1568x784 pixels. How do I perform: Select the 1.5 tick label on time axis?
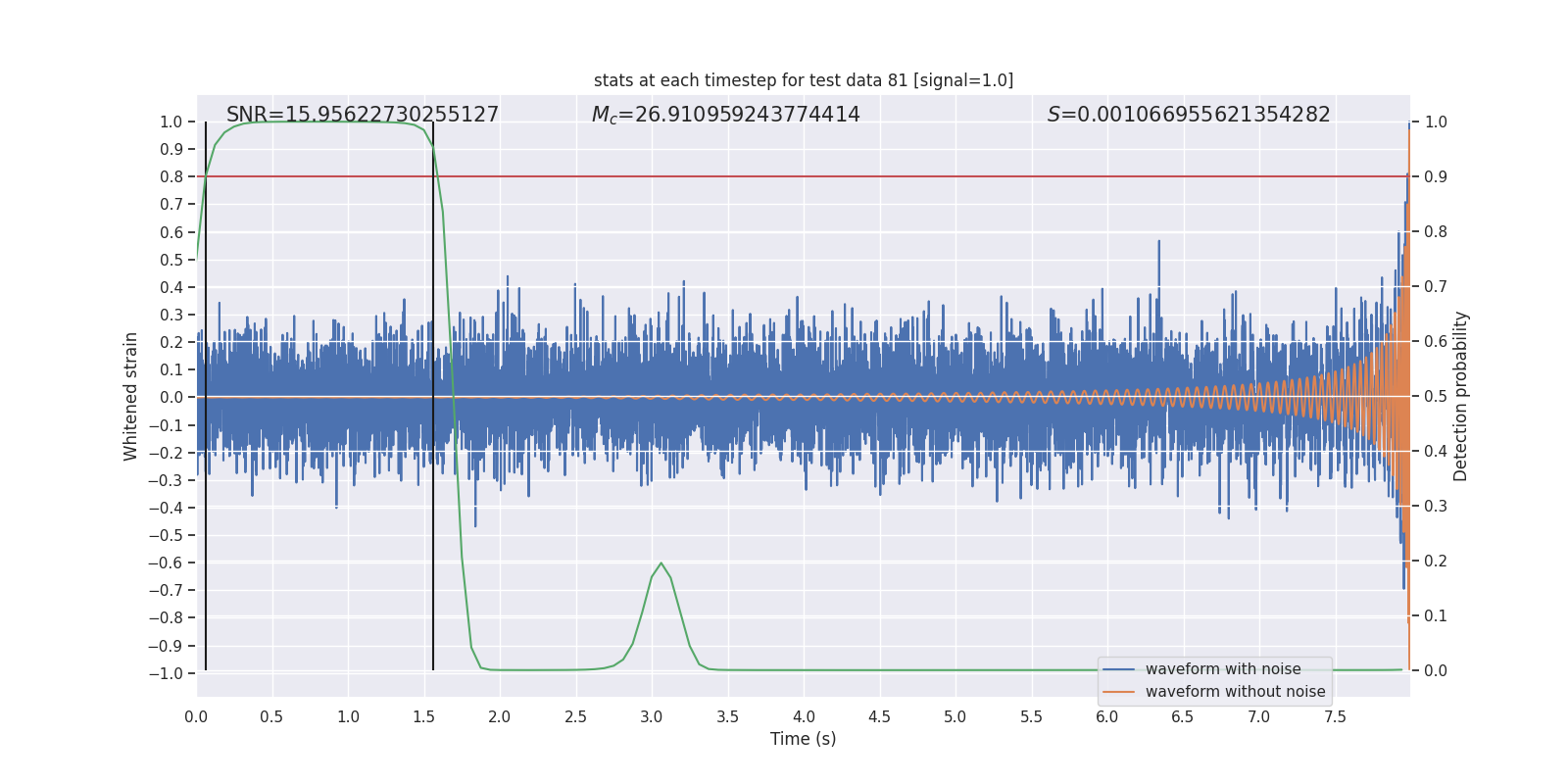coord(423,716)
